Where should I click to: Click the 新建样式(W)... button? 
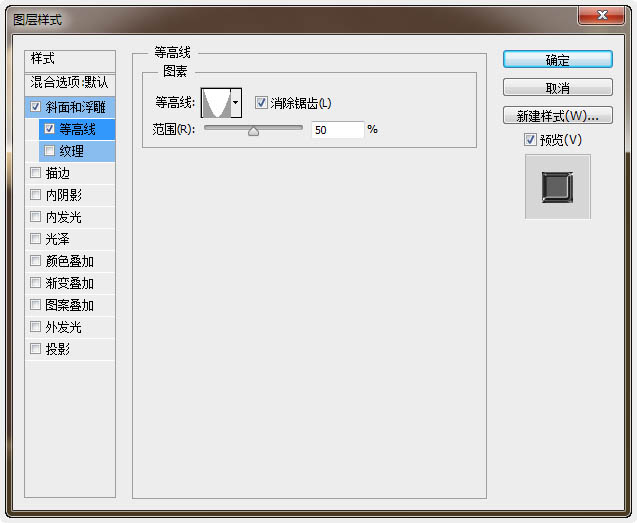point(557,115)
